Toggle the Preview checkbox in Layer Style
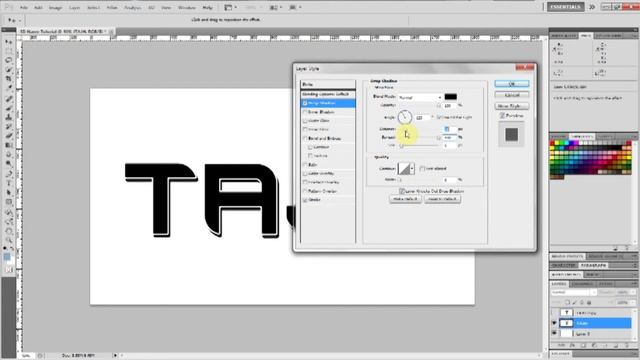The image size is (640, 360). [x=502, y=116]
